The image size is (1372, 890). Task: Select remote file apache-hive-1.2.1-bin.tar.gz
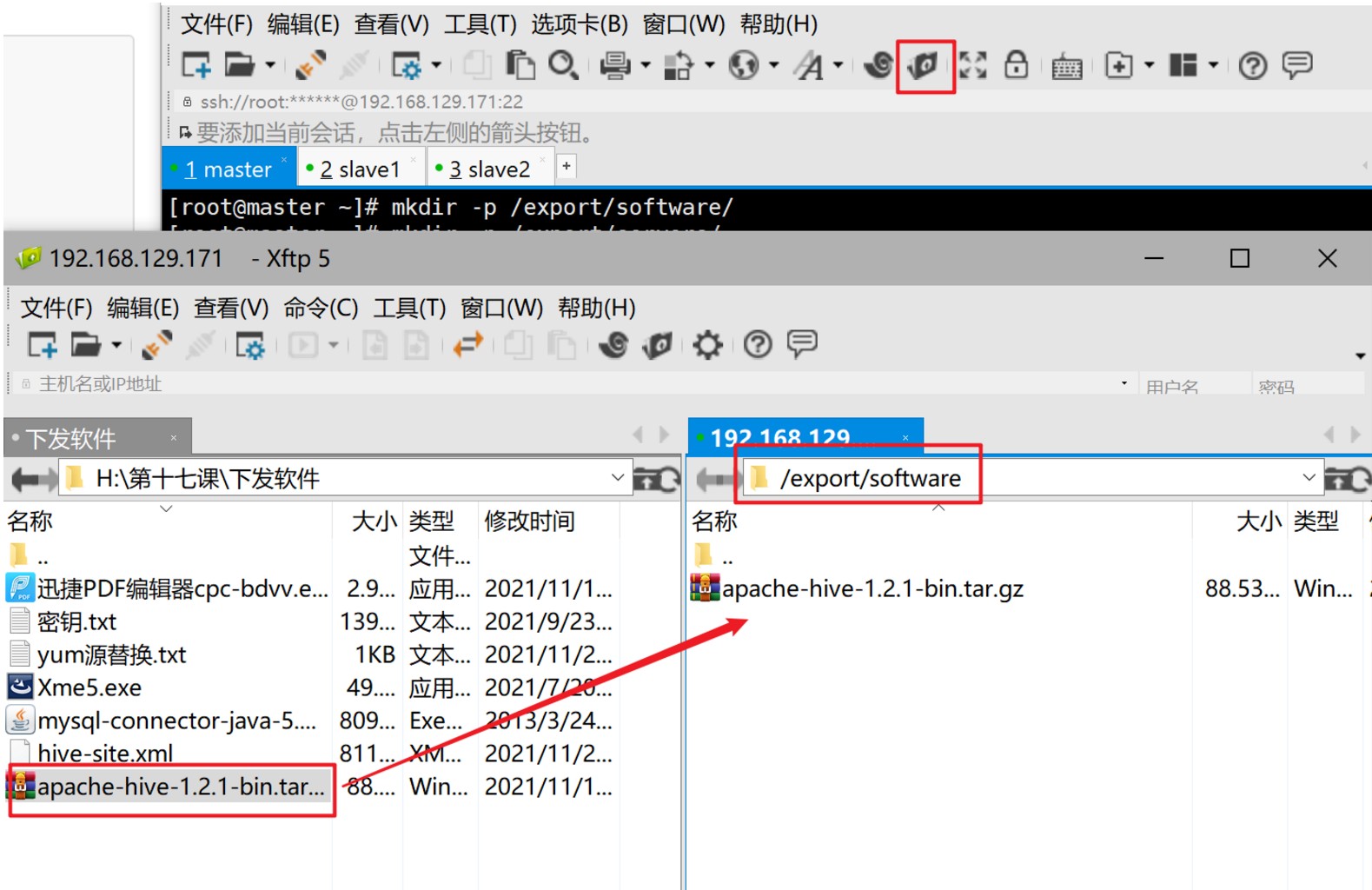(872, 588)
